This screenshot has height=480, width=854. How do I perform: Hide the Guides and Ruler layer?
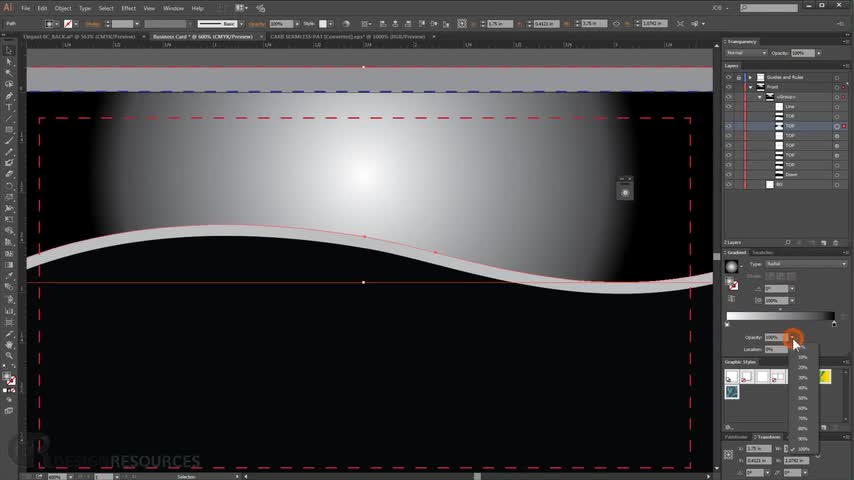pyautogui.click(x=729, y=77)
